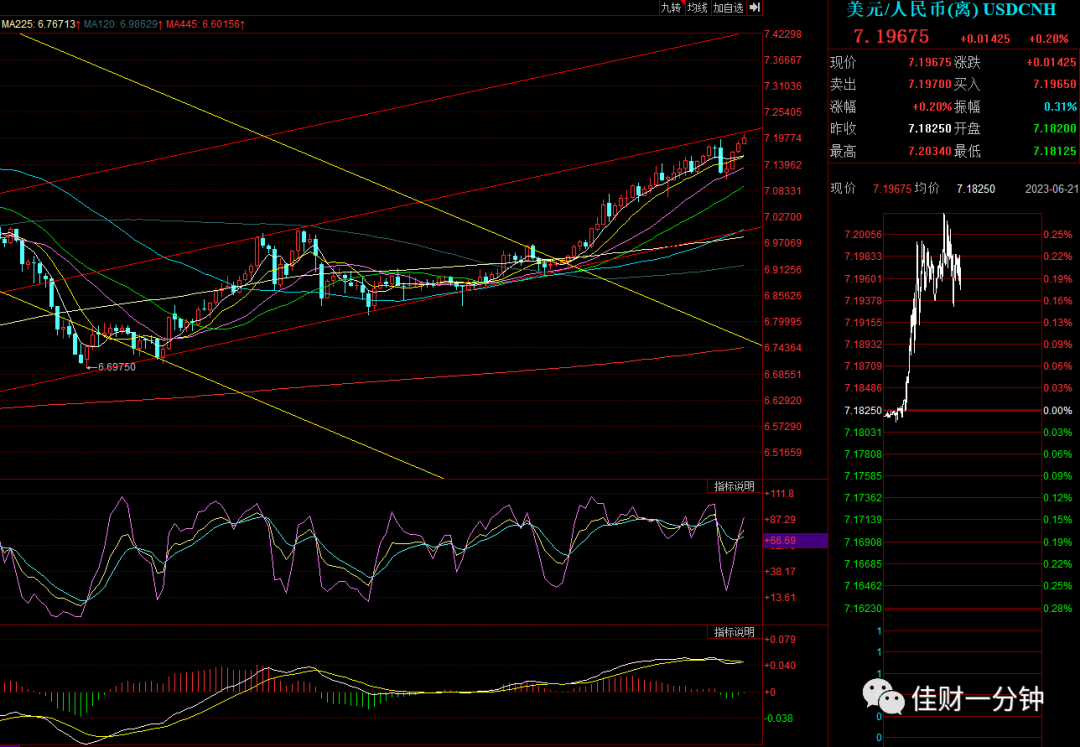The width and height of the screenshot is (1080, 747).
Task: Click the MA445 moving average label
Action: (x=205, y=24)
